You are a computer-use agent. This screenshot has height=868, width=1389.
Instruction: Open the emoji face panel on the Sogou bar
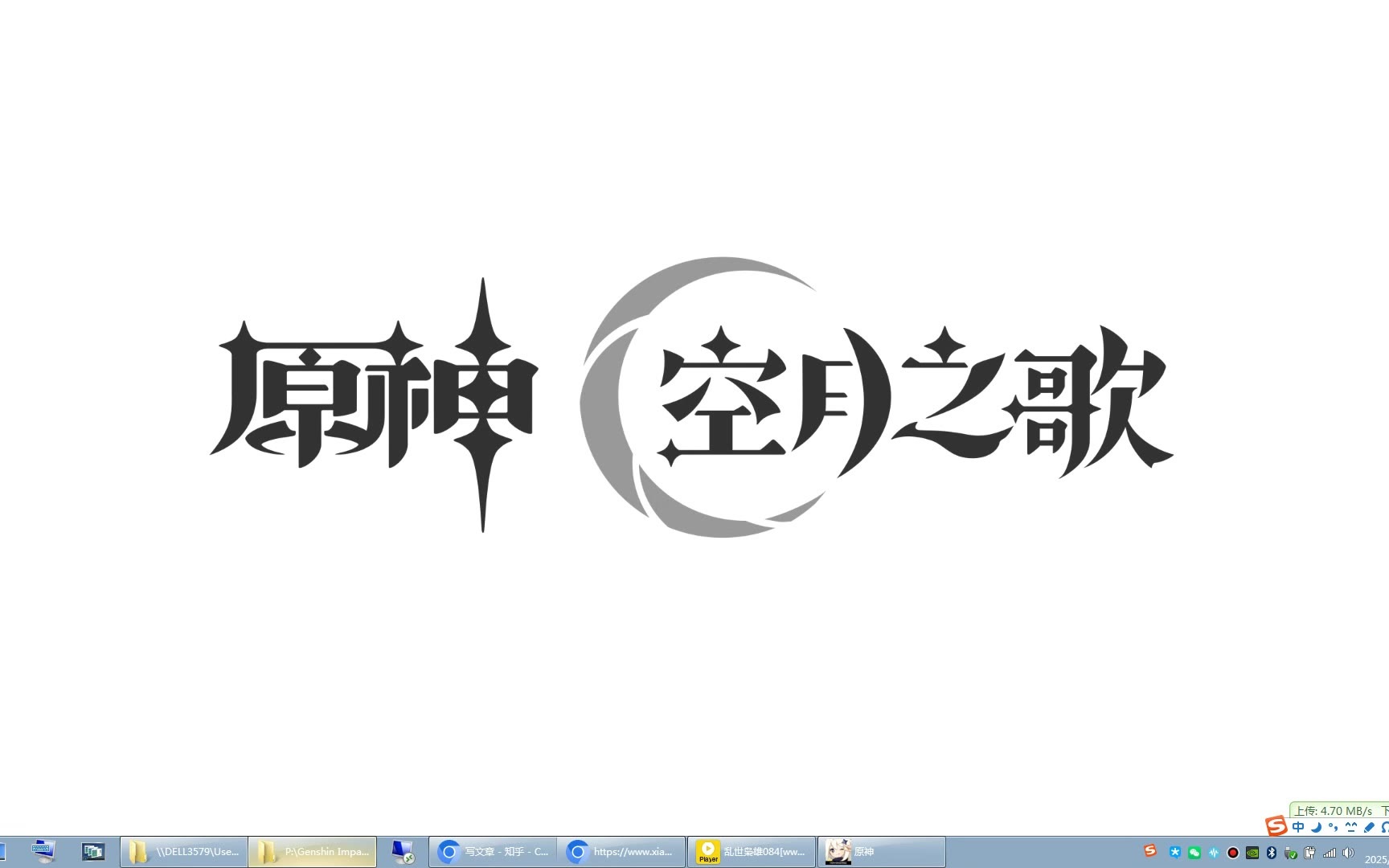pos(1351,827)
